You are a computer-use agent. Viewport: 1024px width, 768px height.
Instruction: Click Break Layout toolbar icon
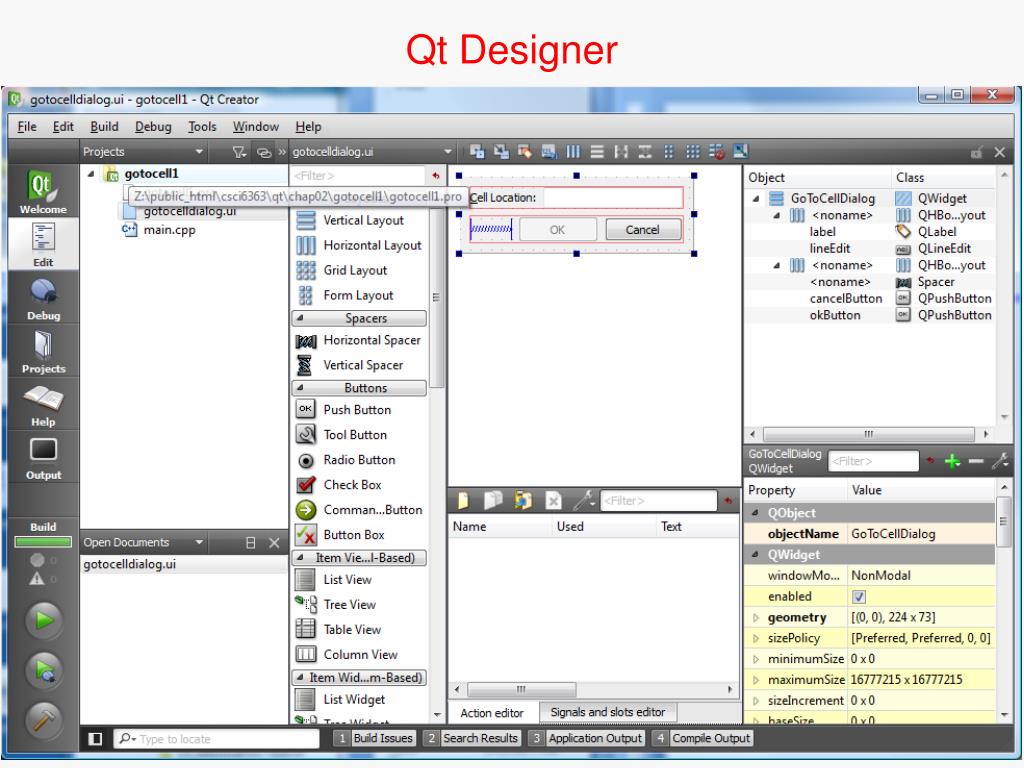point(716,152)
